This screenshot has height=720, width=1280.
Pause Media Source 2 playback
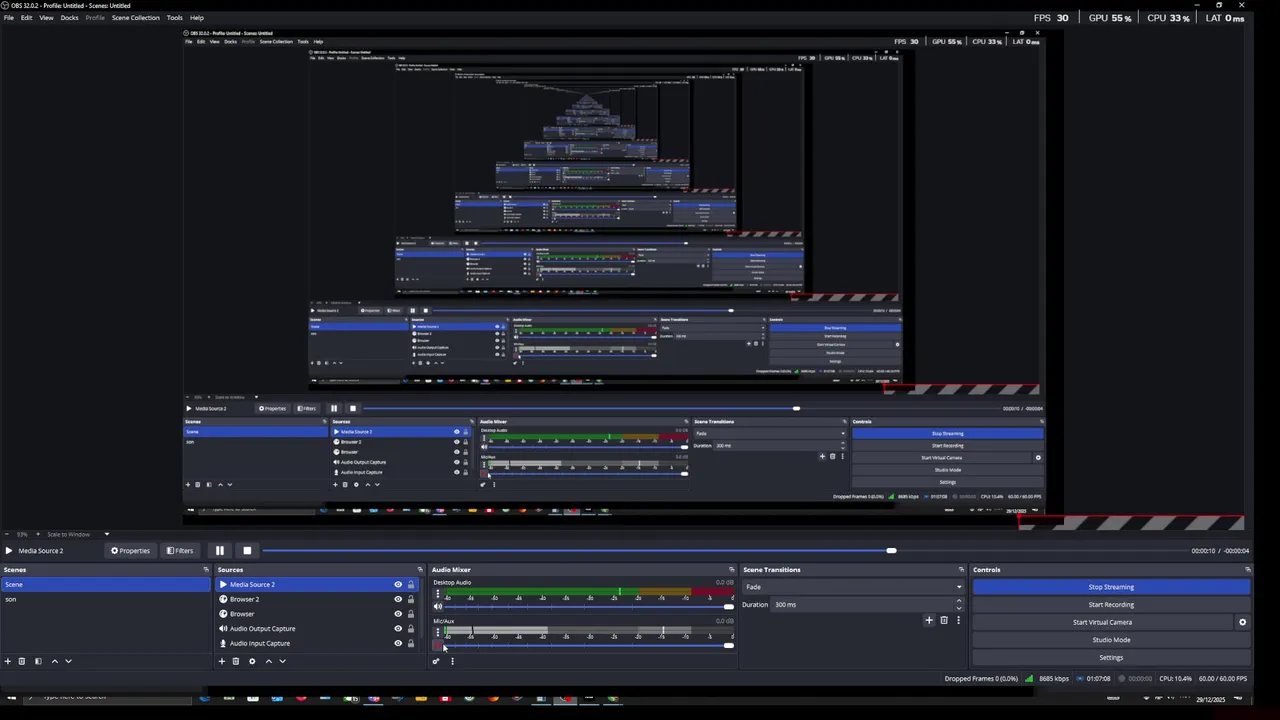pos(220,550)
